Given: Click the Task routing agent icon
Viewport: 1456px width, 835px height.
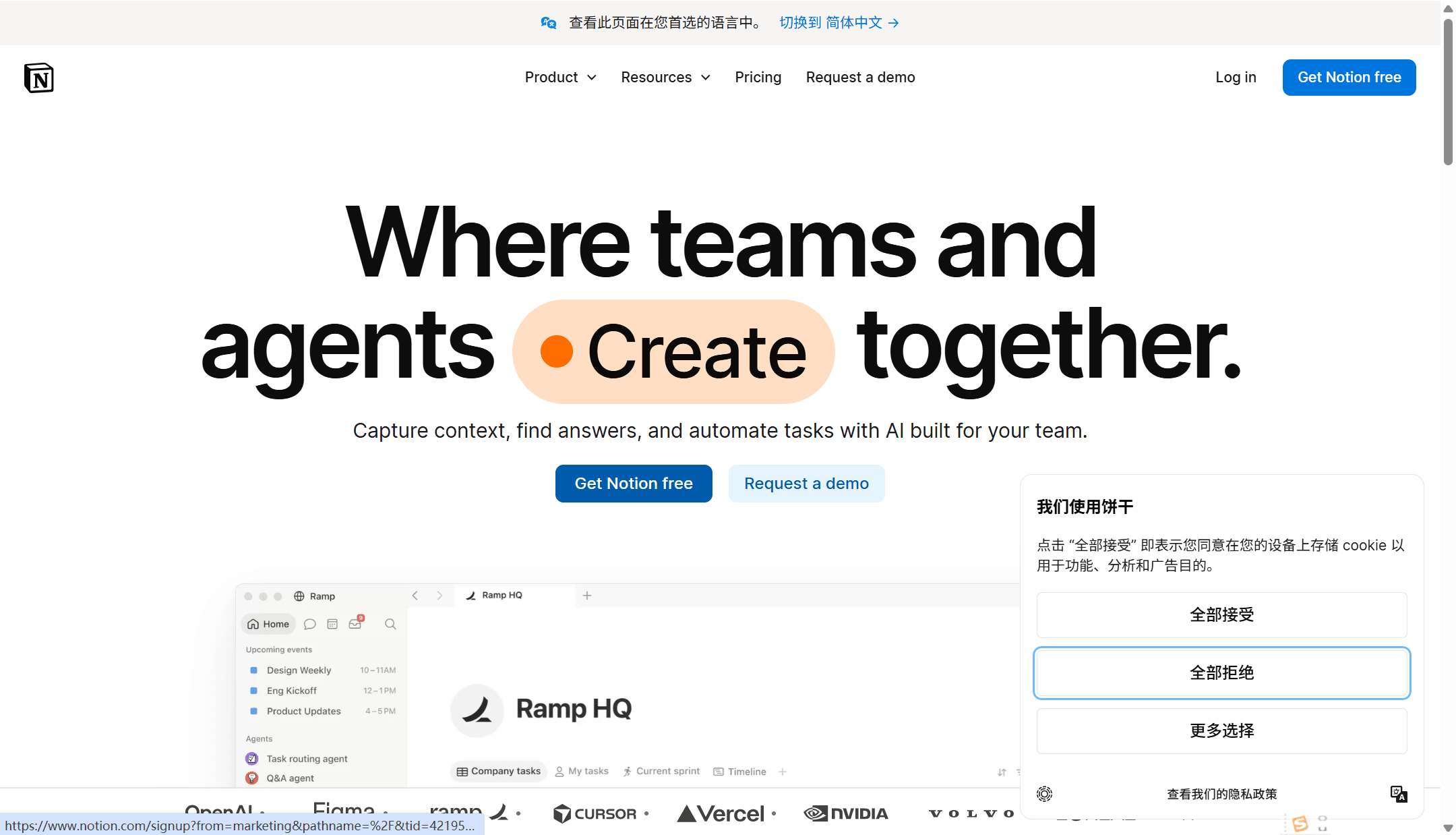Looking at the screenshot, I should (x=252, y=759).
